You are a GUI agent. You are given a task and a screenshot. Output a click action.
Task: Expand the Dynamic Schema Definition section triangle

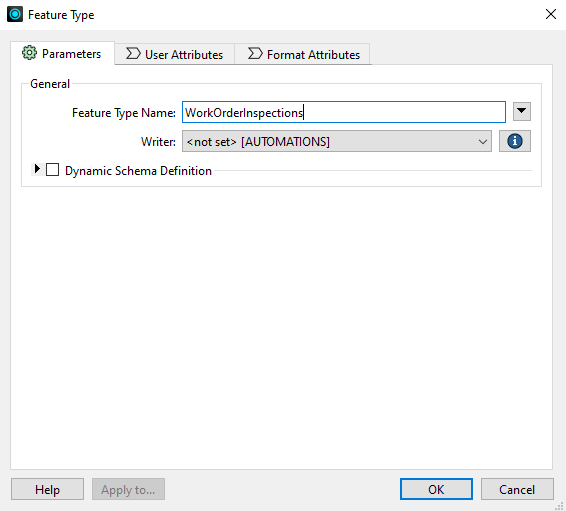(37, 169)
